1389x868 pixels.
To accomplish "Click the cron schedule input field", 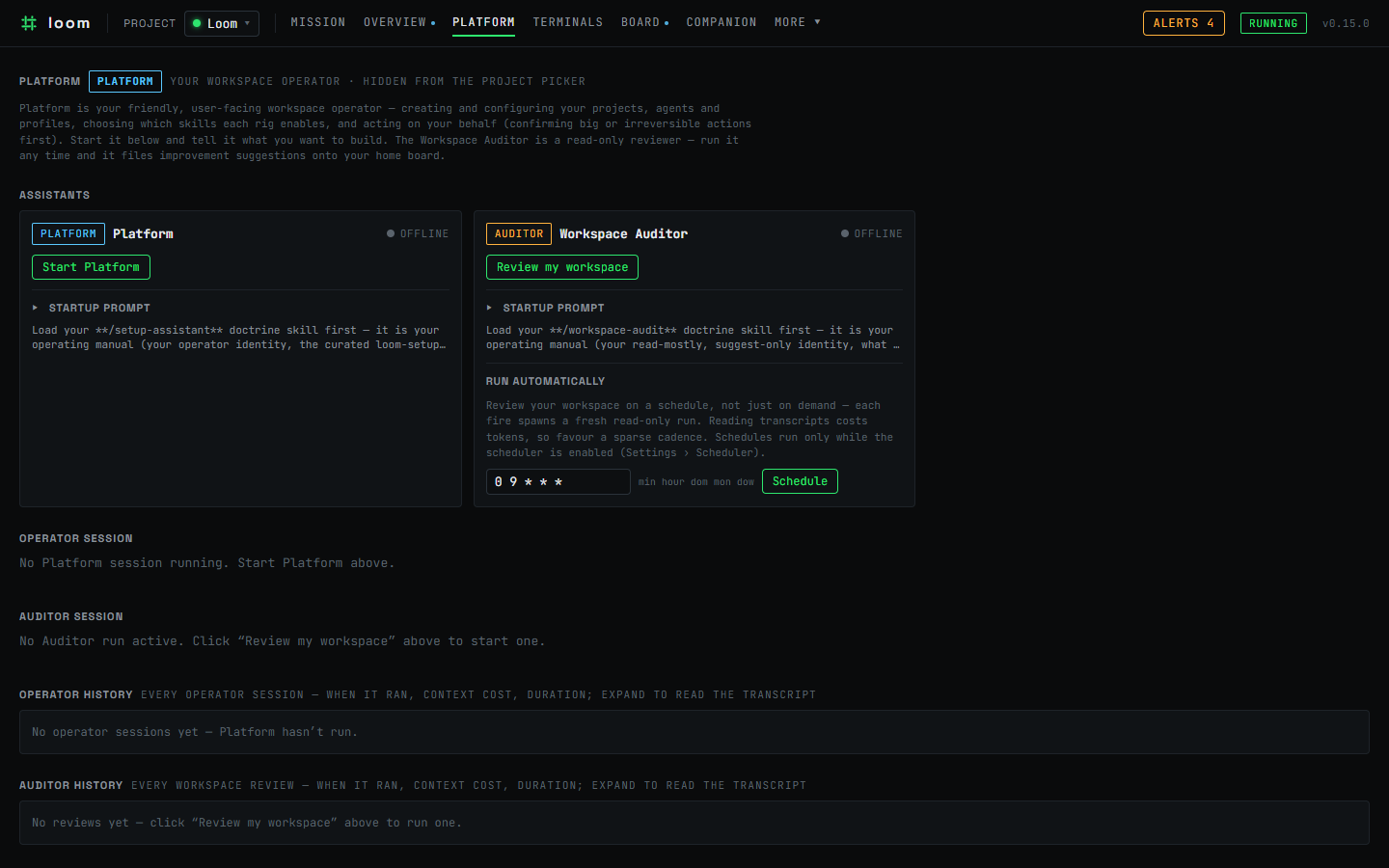I will tap(558, 481).
